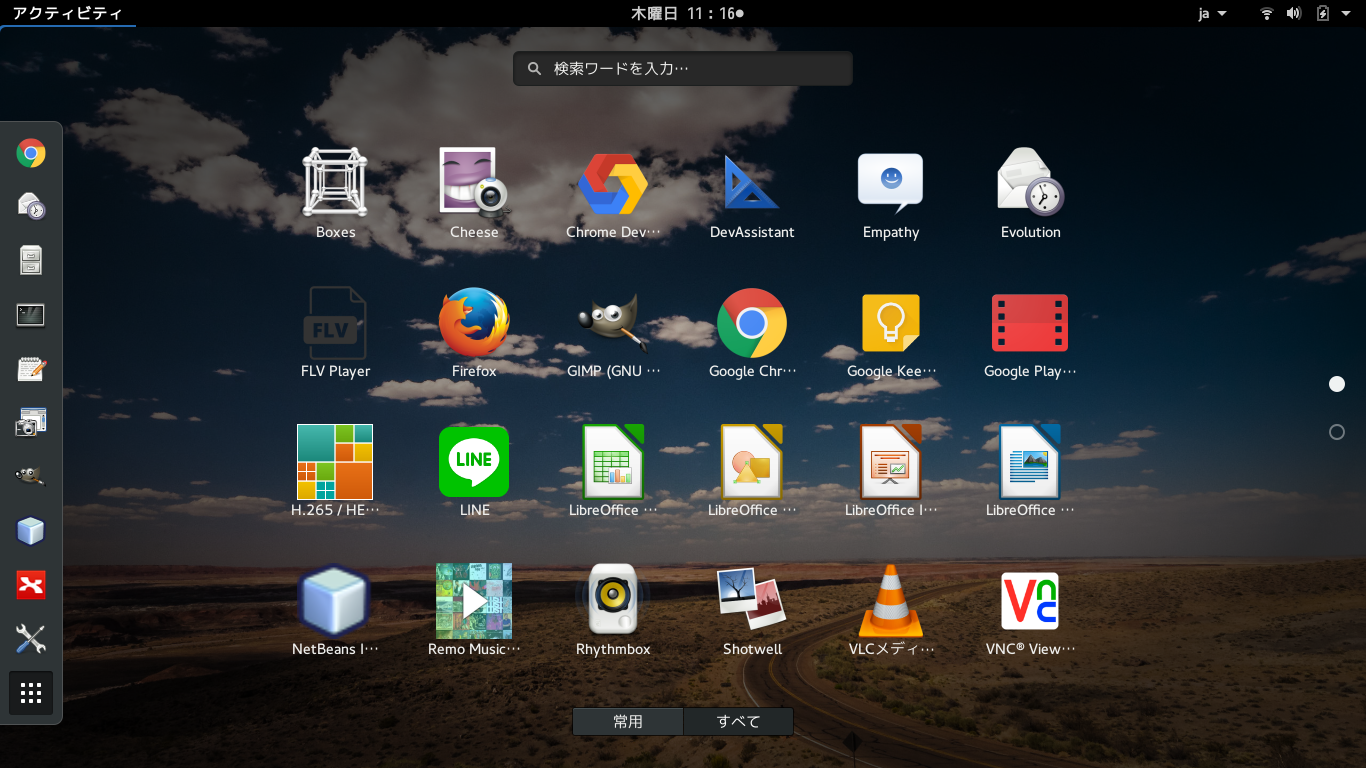
Task: Open the Terminal from the dock
Action: pyautogui.click(x=30, y=314)
